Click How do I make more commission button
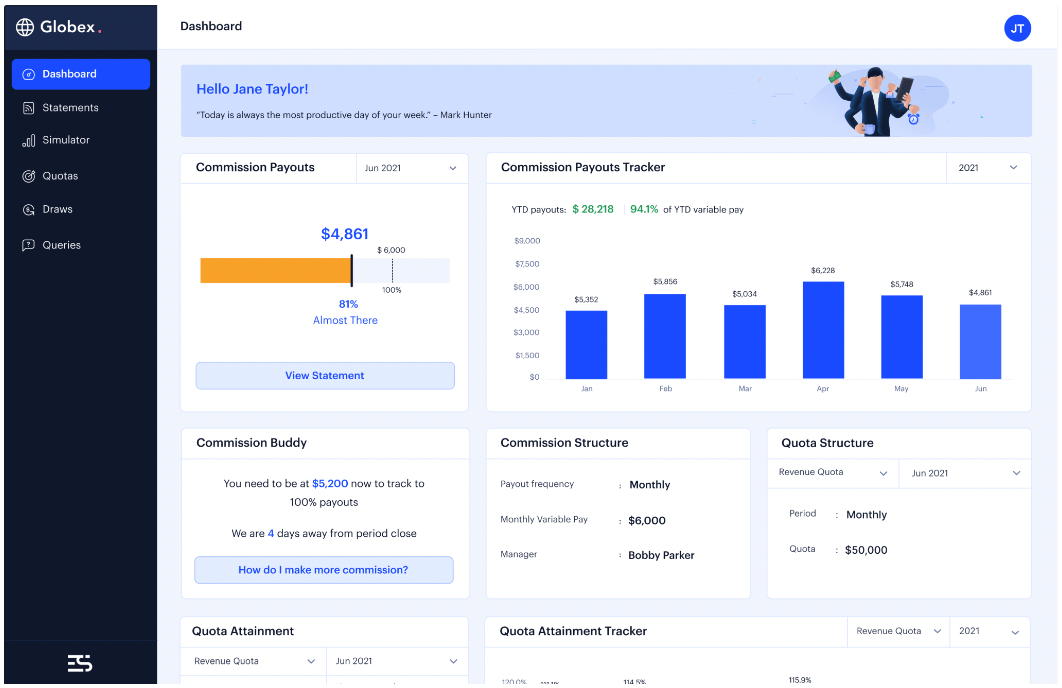 tap(324, 570)
